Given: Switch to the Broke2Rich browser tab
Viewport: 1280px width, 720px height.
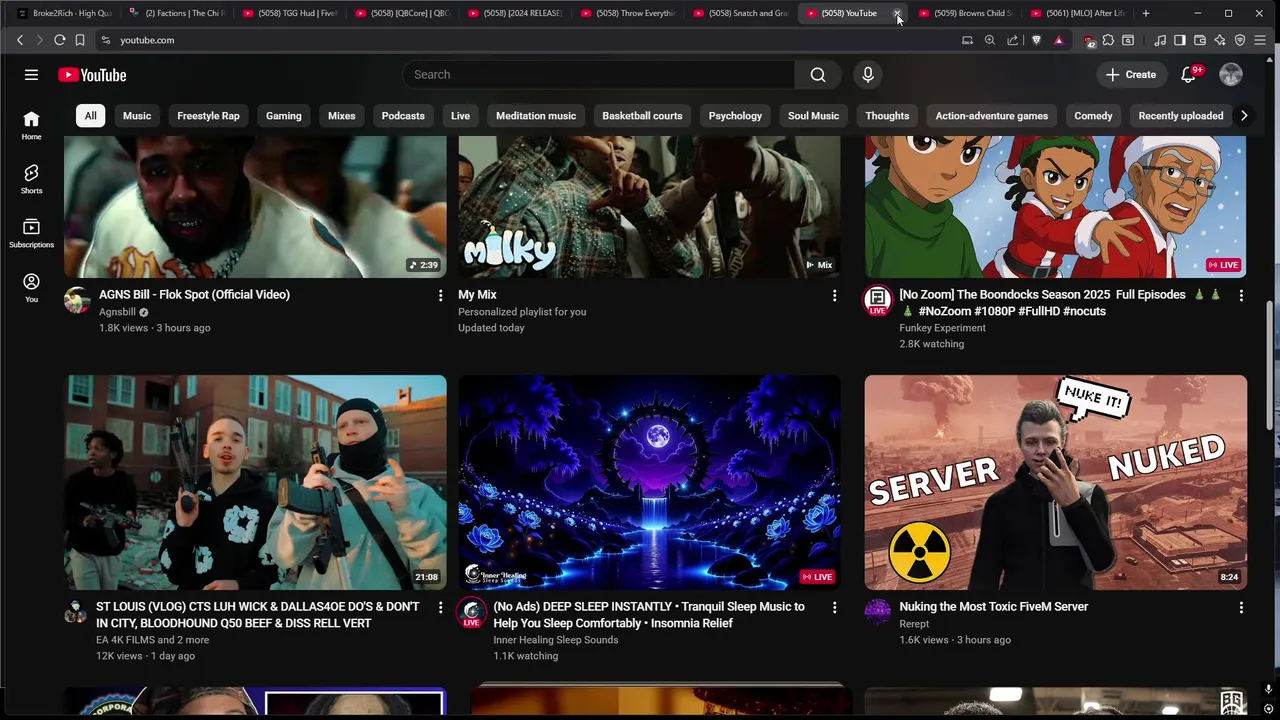Looking at the screenshot, I should [x=65, y=13].
